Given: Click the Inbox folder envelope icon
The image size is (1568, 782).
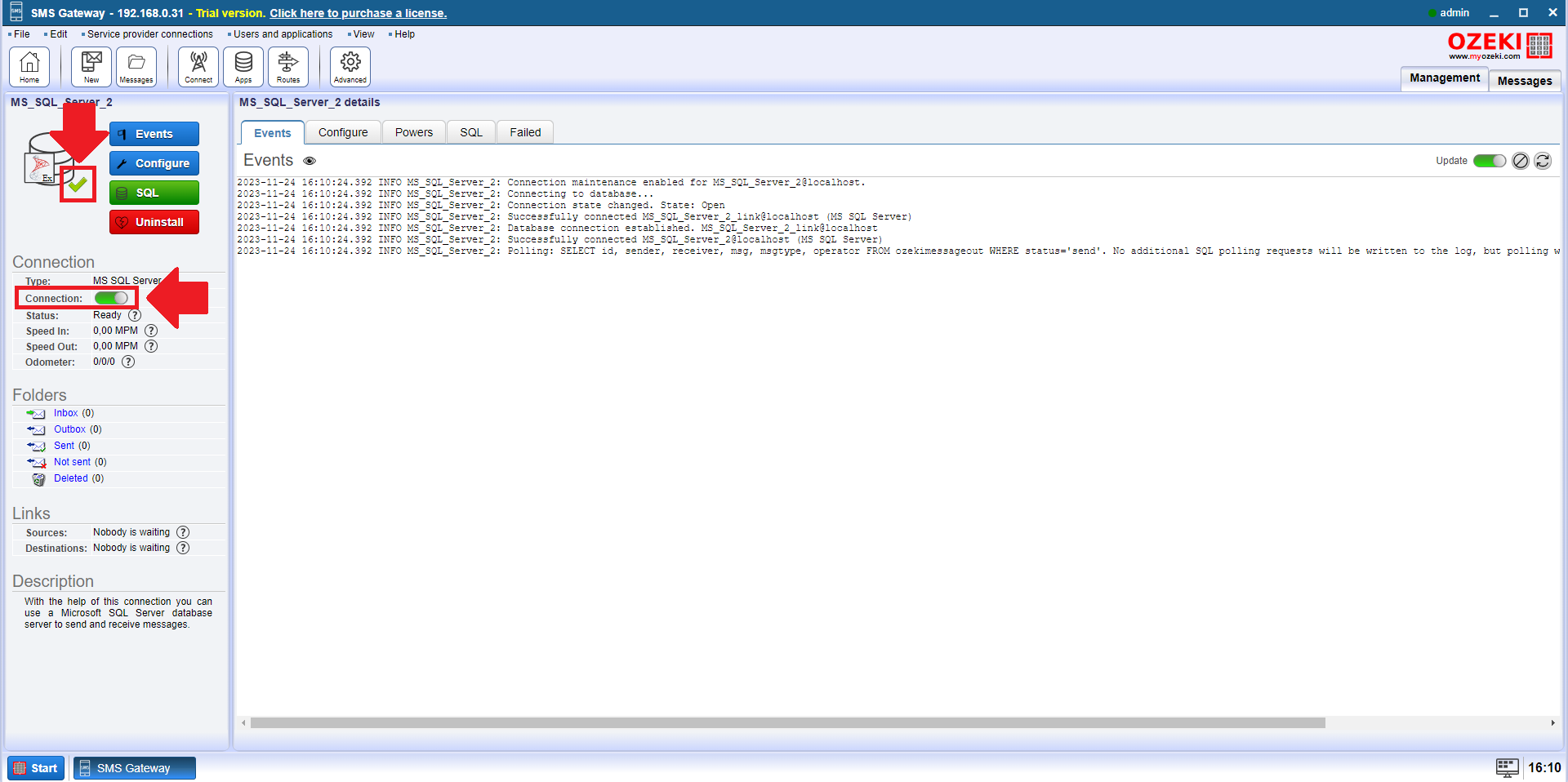Looking at the screenshot, I should point(36,414).
